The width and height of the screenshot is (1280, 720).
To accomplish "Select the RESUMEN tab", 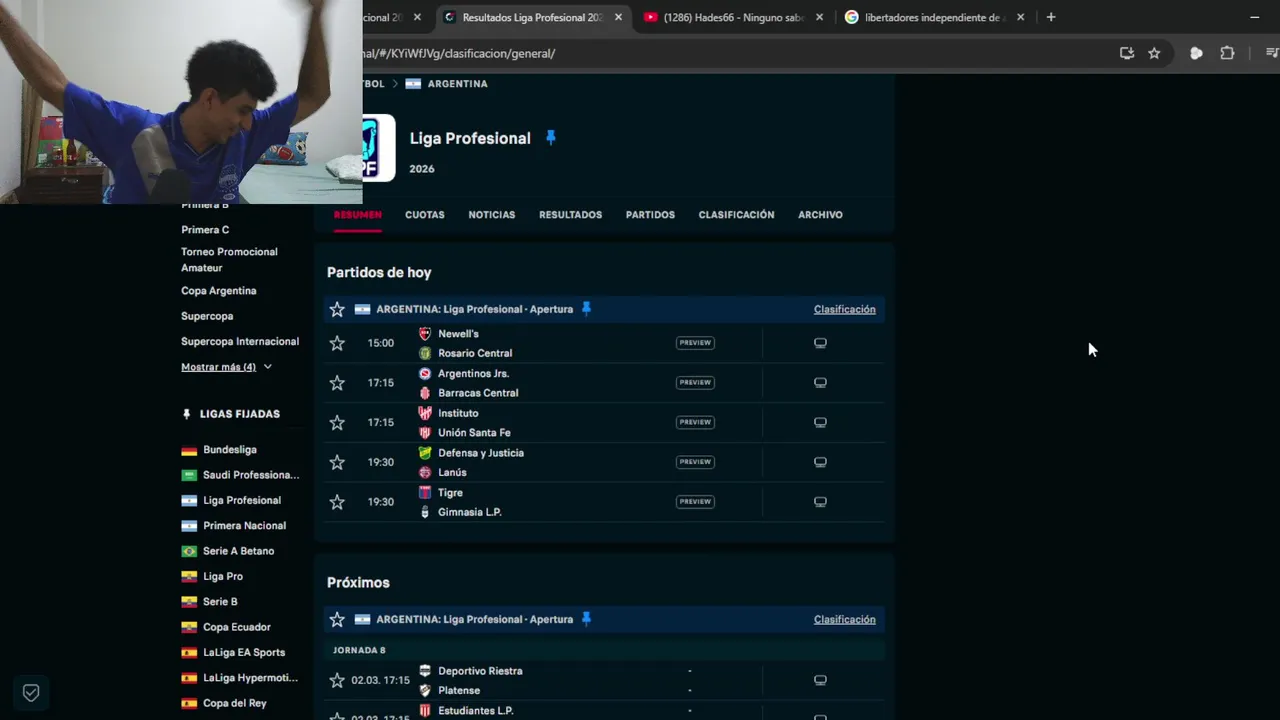I will [x=358, y=215].
